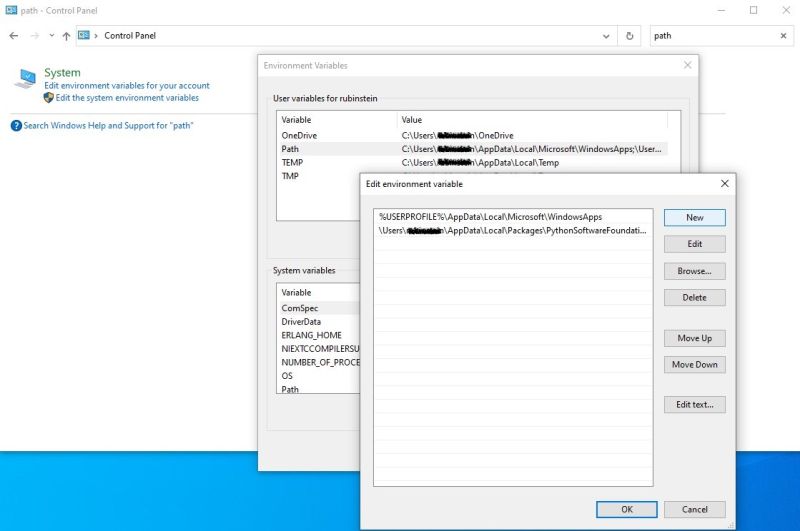
Task: Select the ComSpec system variable
Action: pyautogui.click(x=319, y=308)
